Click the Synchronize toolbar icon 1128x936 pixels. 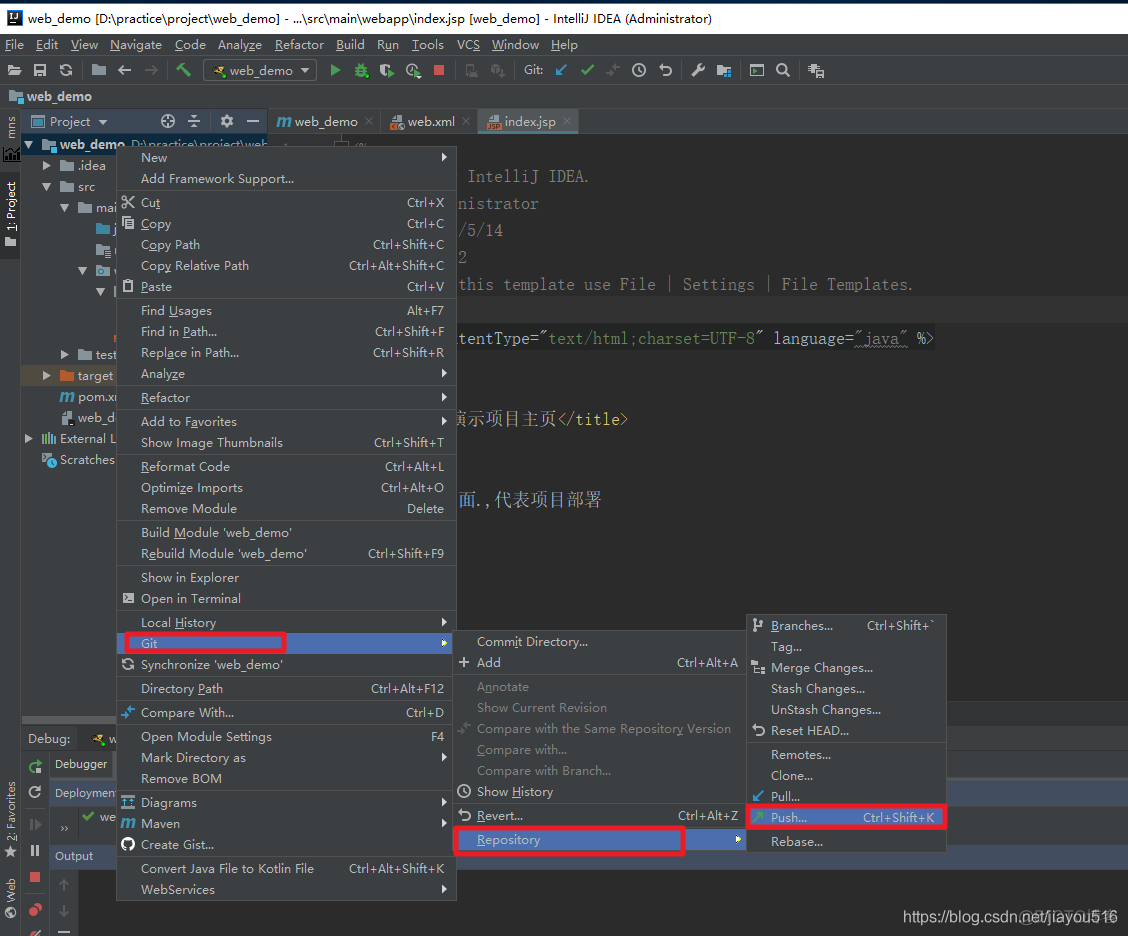pos(65,71)
